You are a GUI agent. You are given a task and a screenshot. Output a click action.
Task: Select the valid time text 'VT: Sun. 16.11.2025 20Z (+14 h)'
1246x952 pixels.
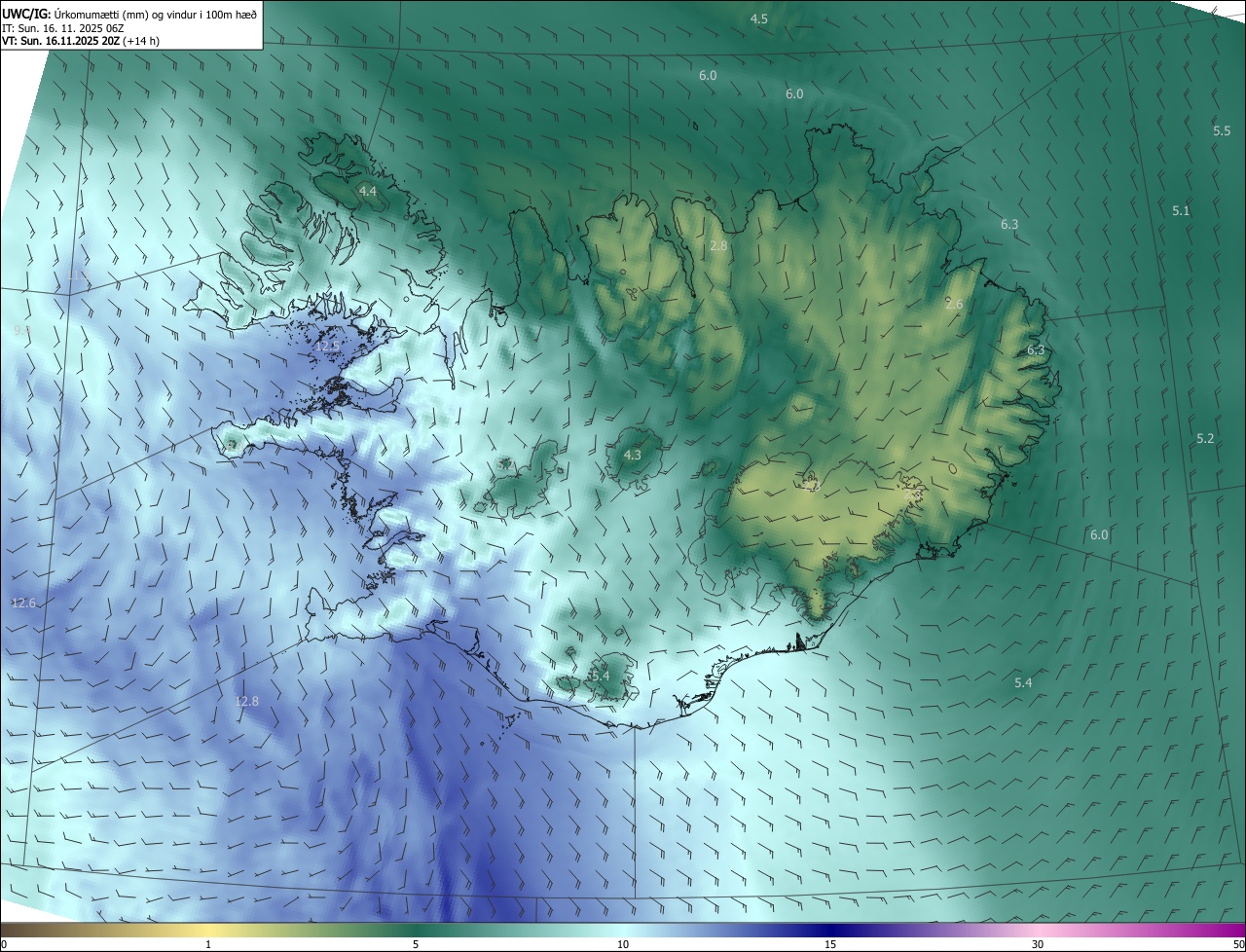[x=81, y=41]
